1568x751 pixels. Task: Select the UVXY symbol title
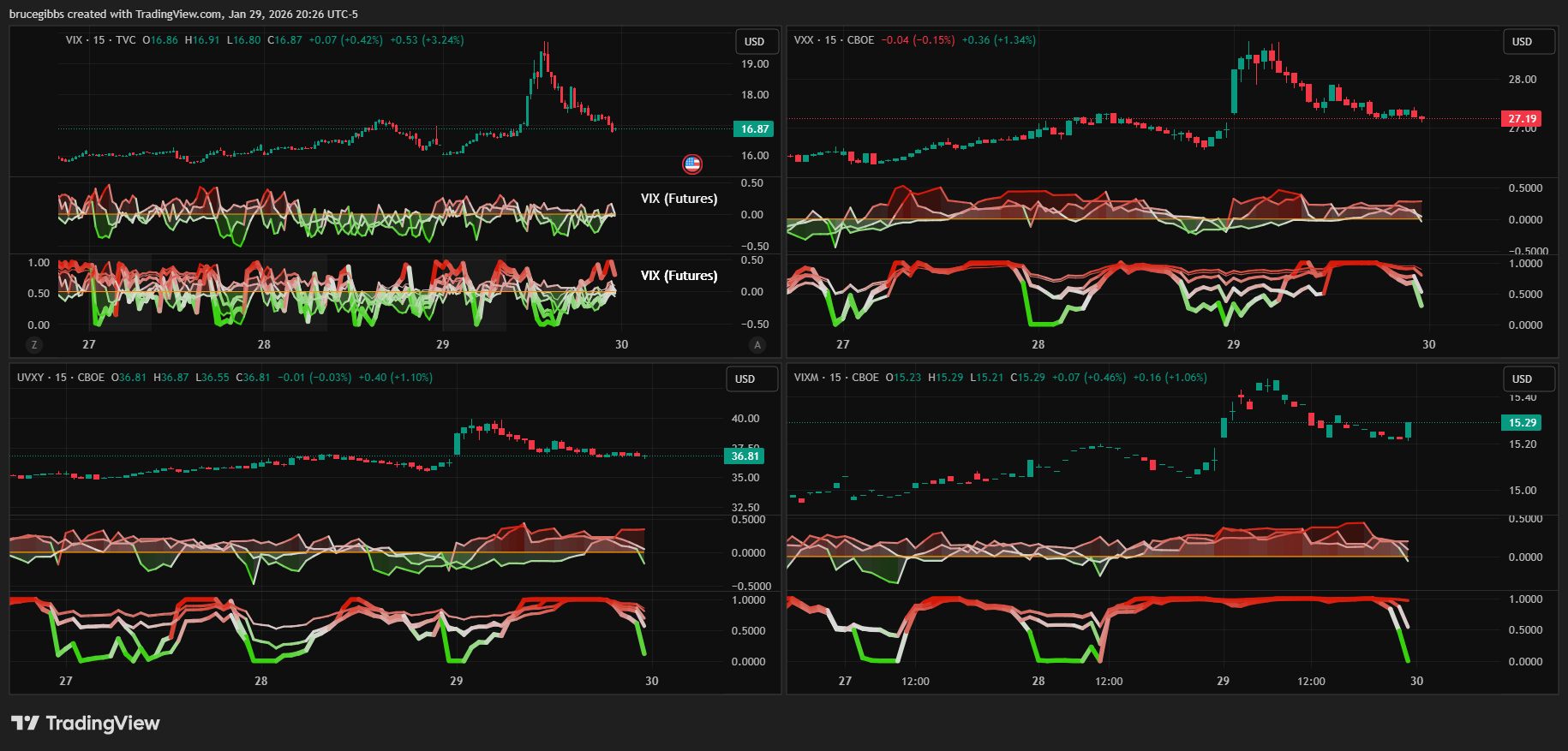click(x=30, y=378)
